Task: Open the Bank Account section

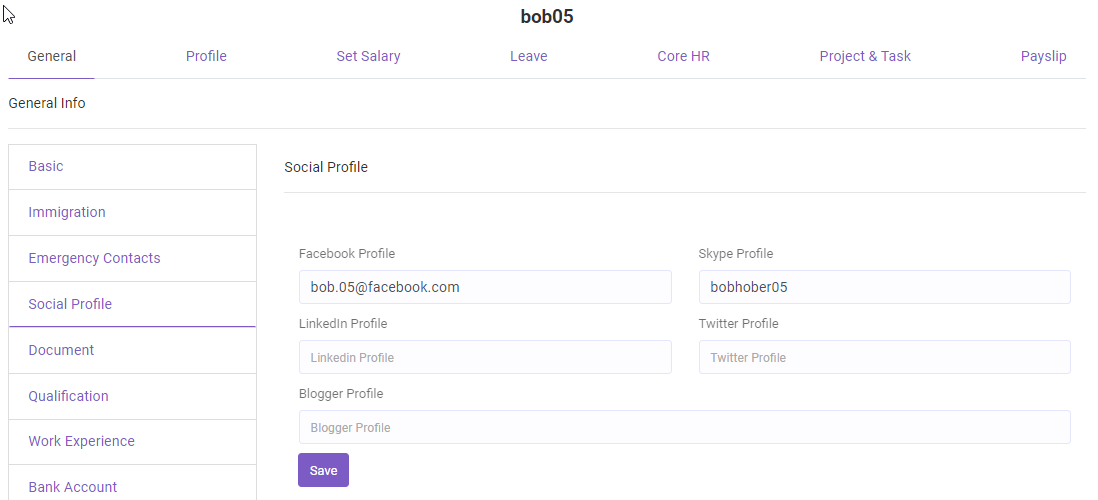Action: tap(73, 487)
